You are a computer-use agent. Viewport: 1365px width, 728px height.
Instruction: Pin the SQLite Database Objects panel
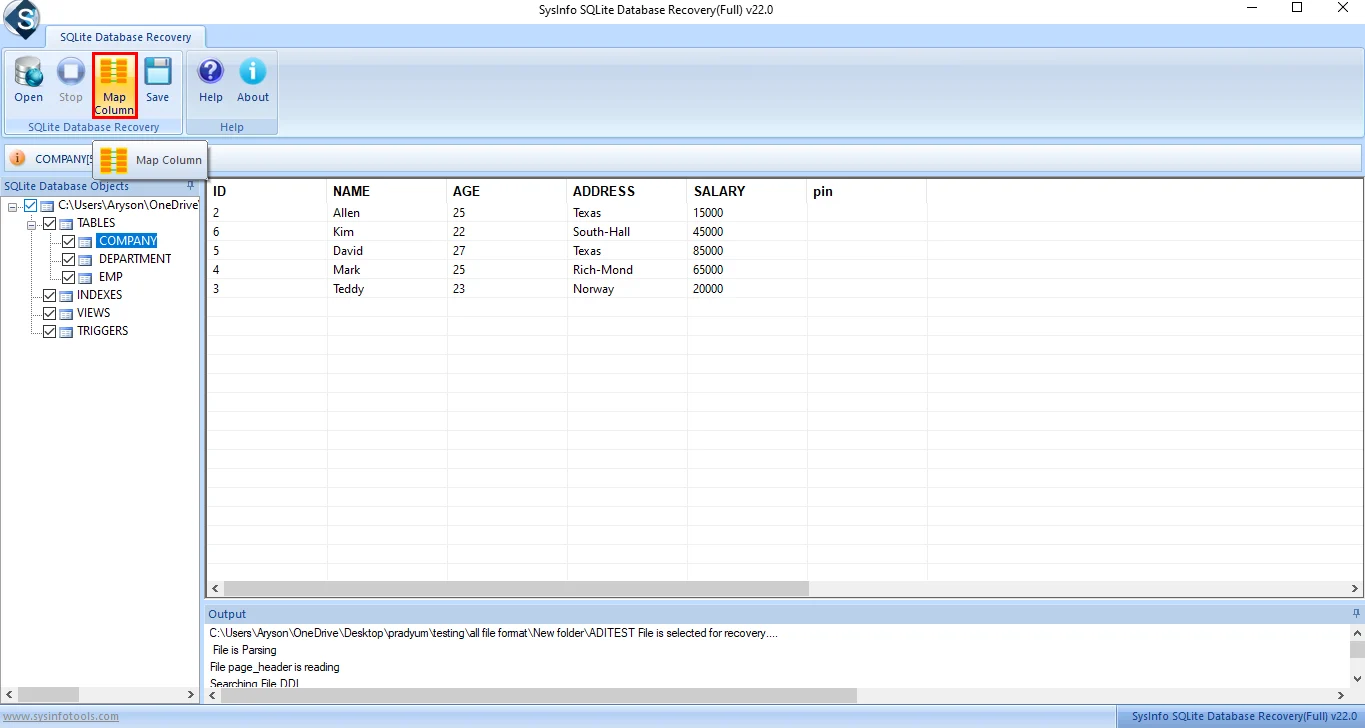pos(189,186)
